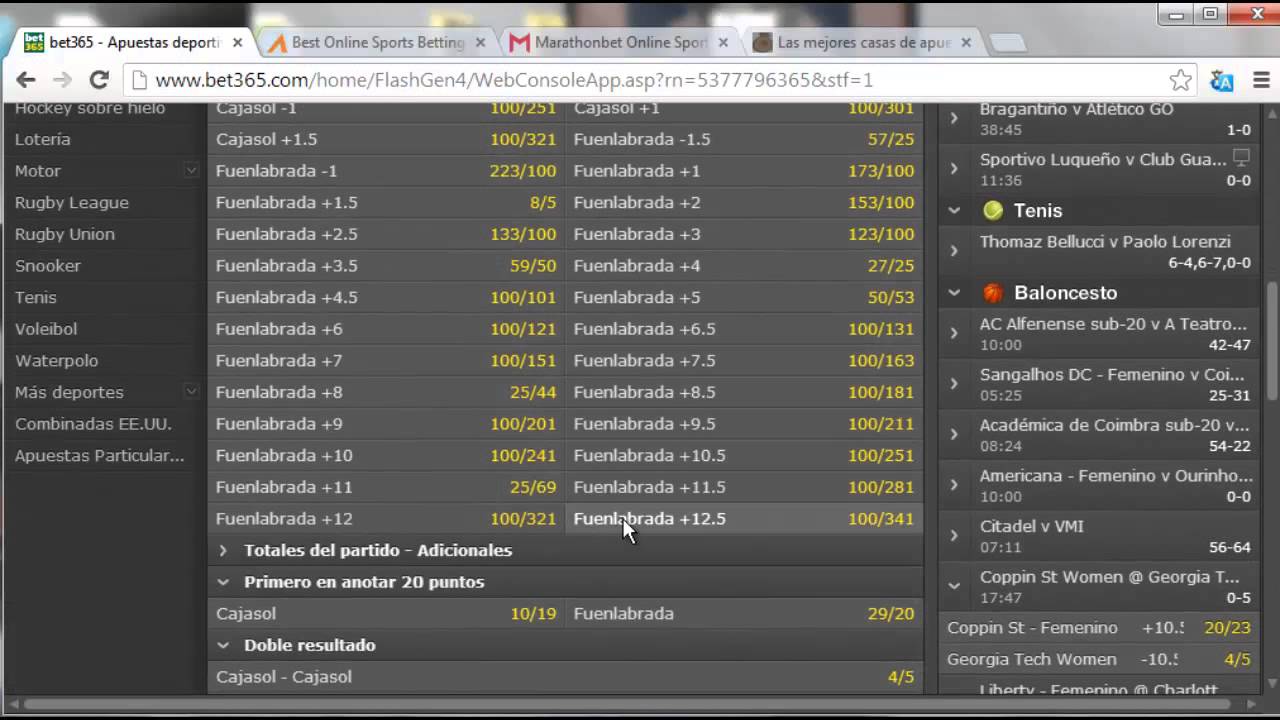Select Fuenlabrada +12.5 odds 100/341
This screenshot has height=720, width=1280.
pyautogui.click(x=744, y=519)
